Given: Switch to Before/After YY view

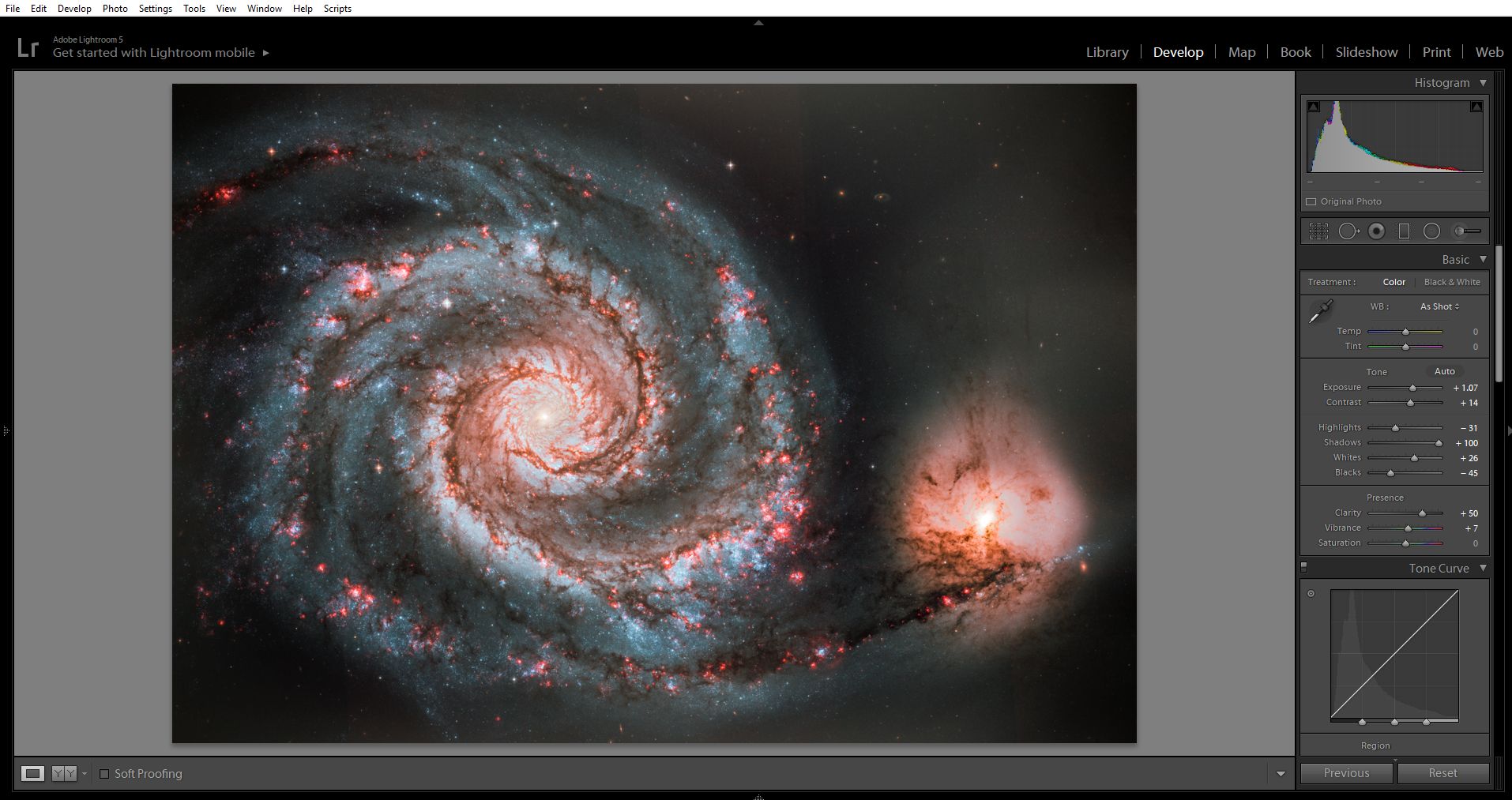Looking at the screenshot, I should pos(65,774).
